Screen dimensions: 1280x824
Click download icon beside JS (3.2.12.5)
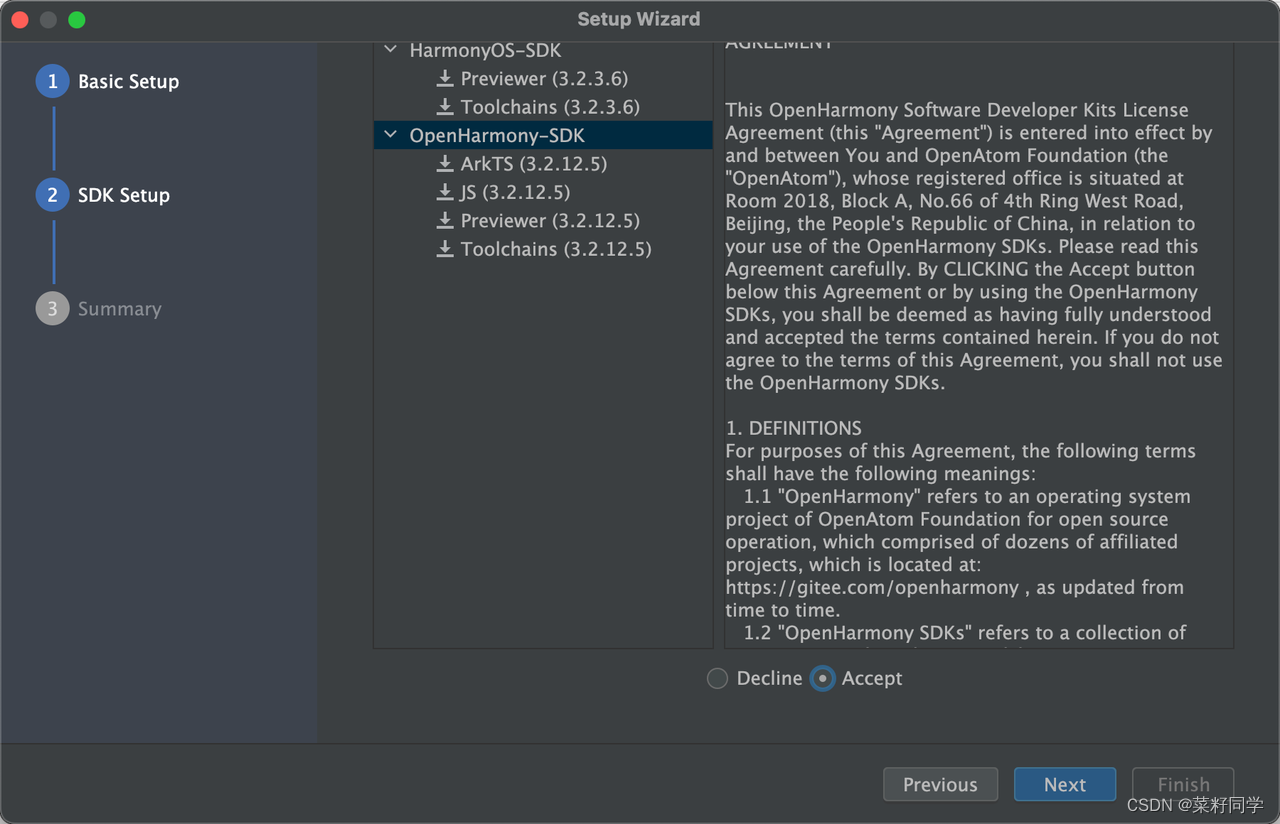click(445, 192)
